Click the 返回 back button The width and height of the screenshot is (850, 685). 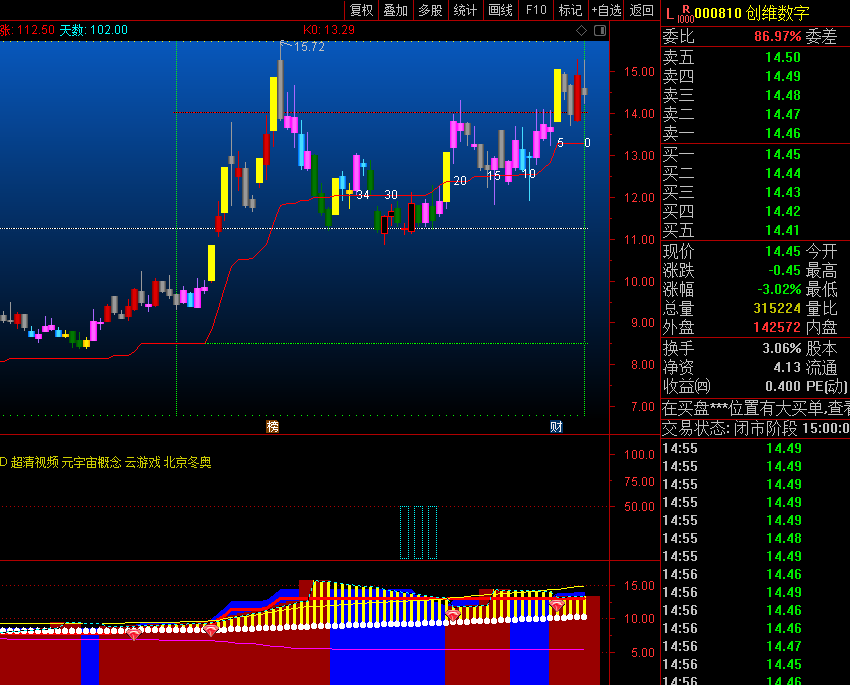[x=641, y=10]
